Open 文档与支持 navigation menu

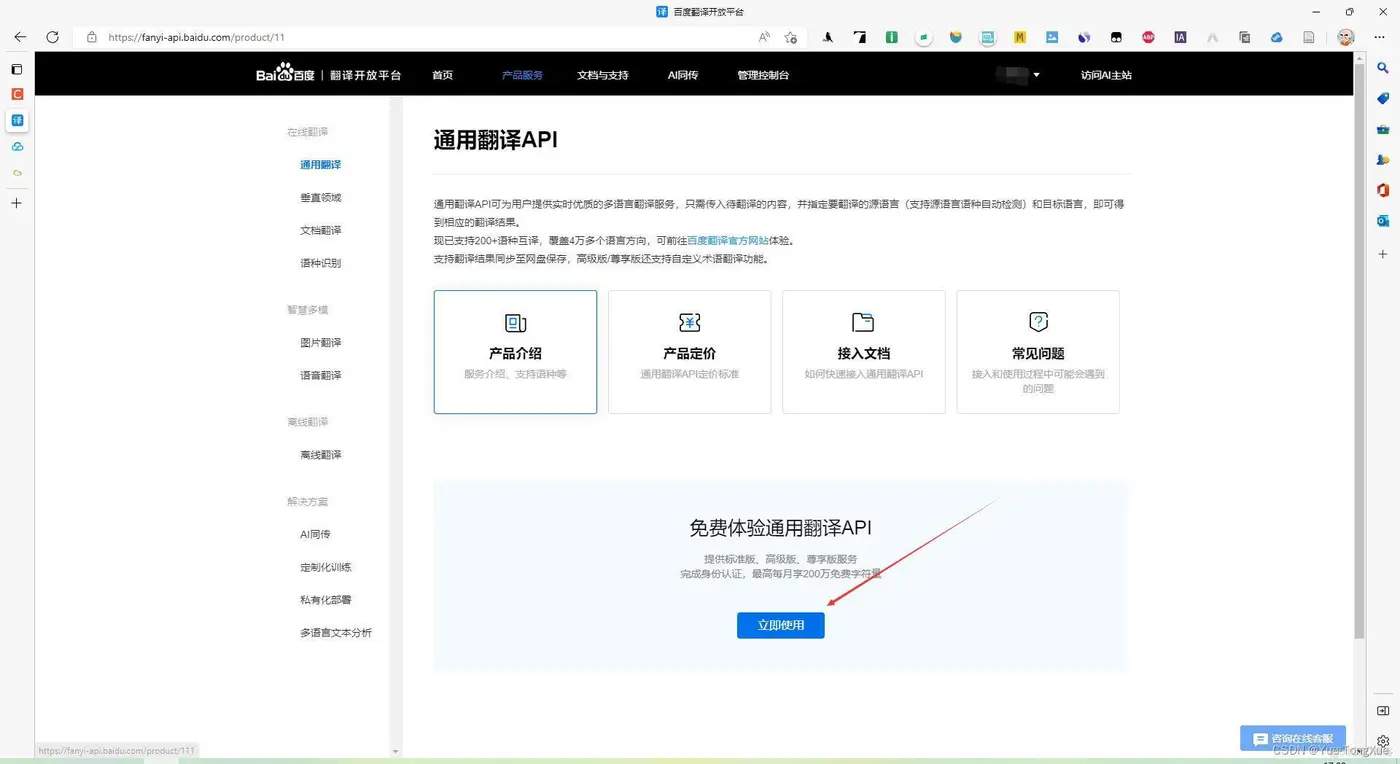603,75
